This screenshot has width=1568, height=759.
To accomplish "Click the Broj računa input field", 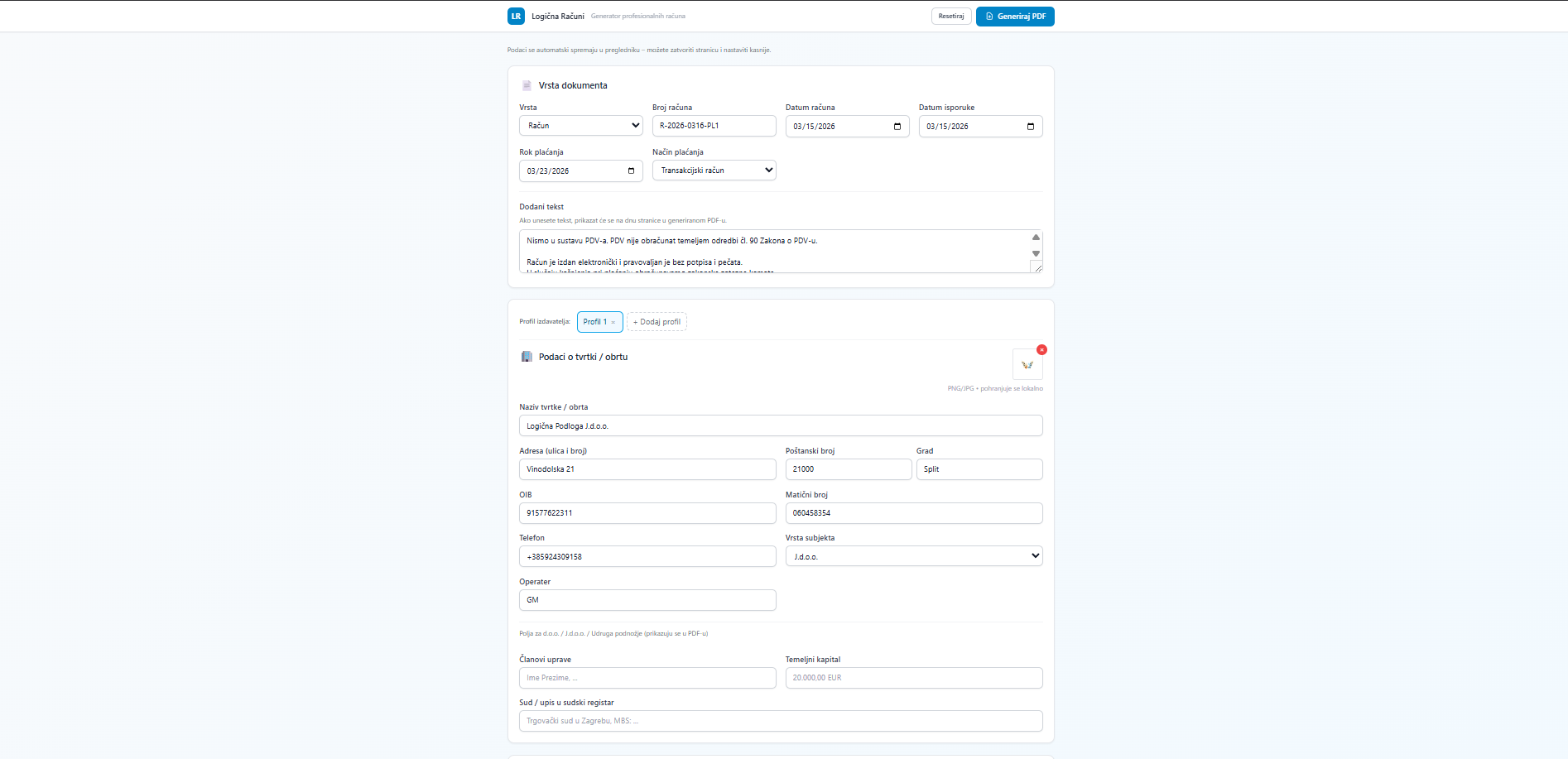I will 714,126.
